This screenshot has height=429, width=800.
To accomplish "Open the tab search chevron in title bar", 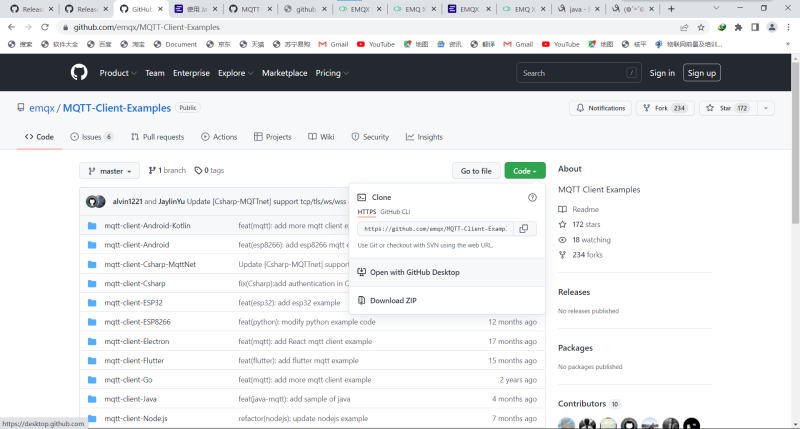I will (x=716, y=9).
